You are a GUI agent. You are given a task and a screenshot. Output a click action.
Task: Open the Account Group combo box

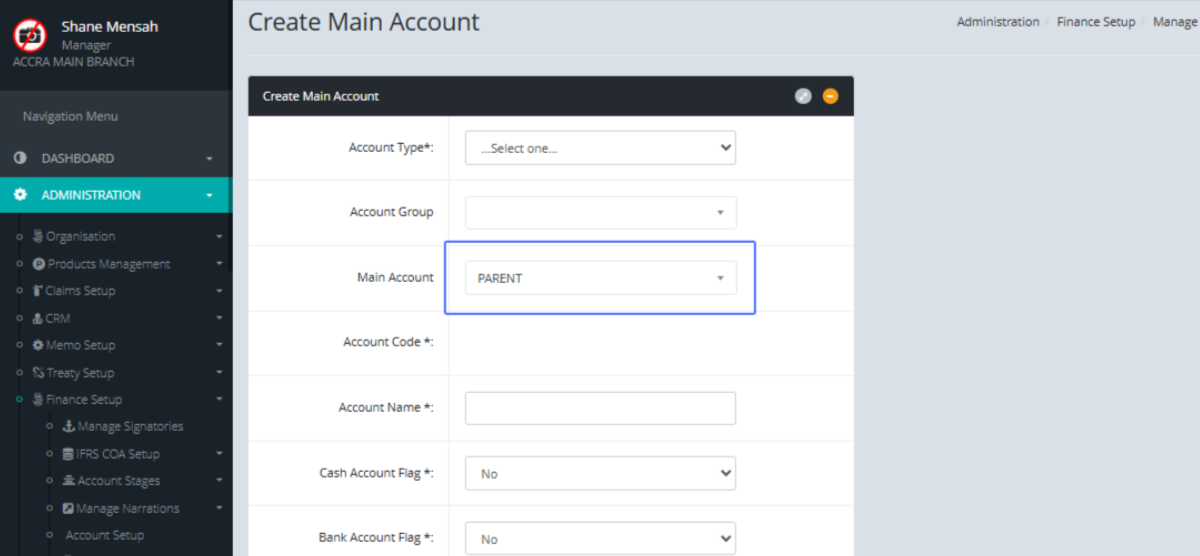pyautogui.click(x=600, y=213)
